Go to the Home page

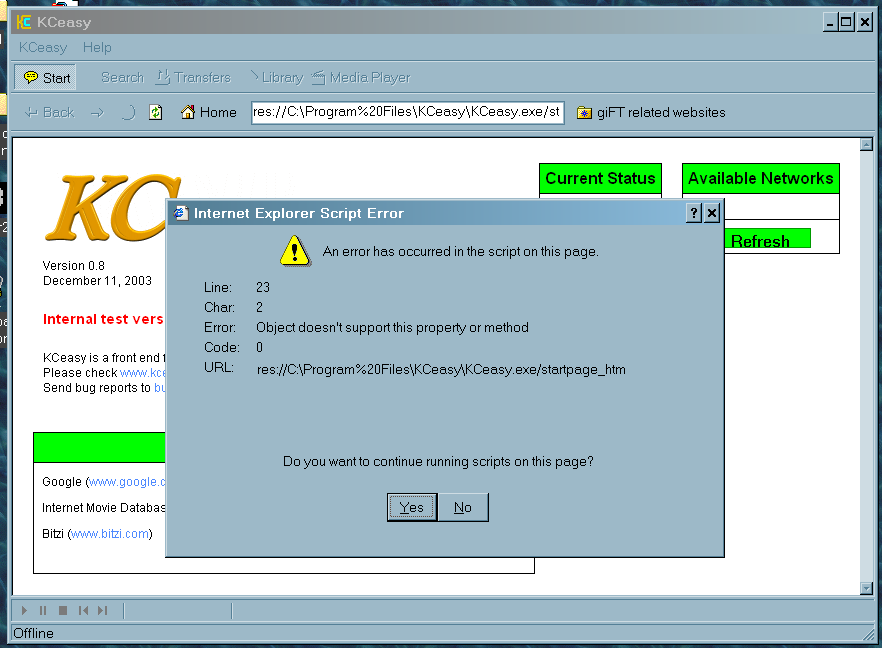(x=208, y=112)
